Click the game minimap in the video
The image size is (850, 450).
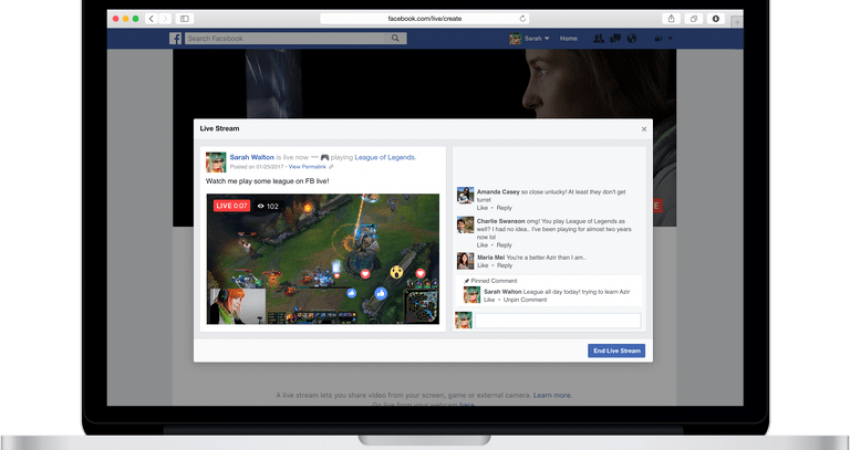pos(421,307)
